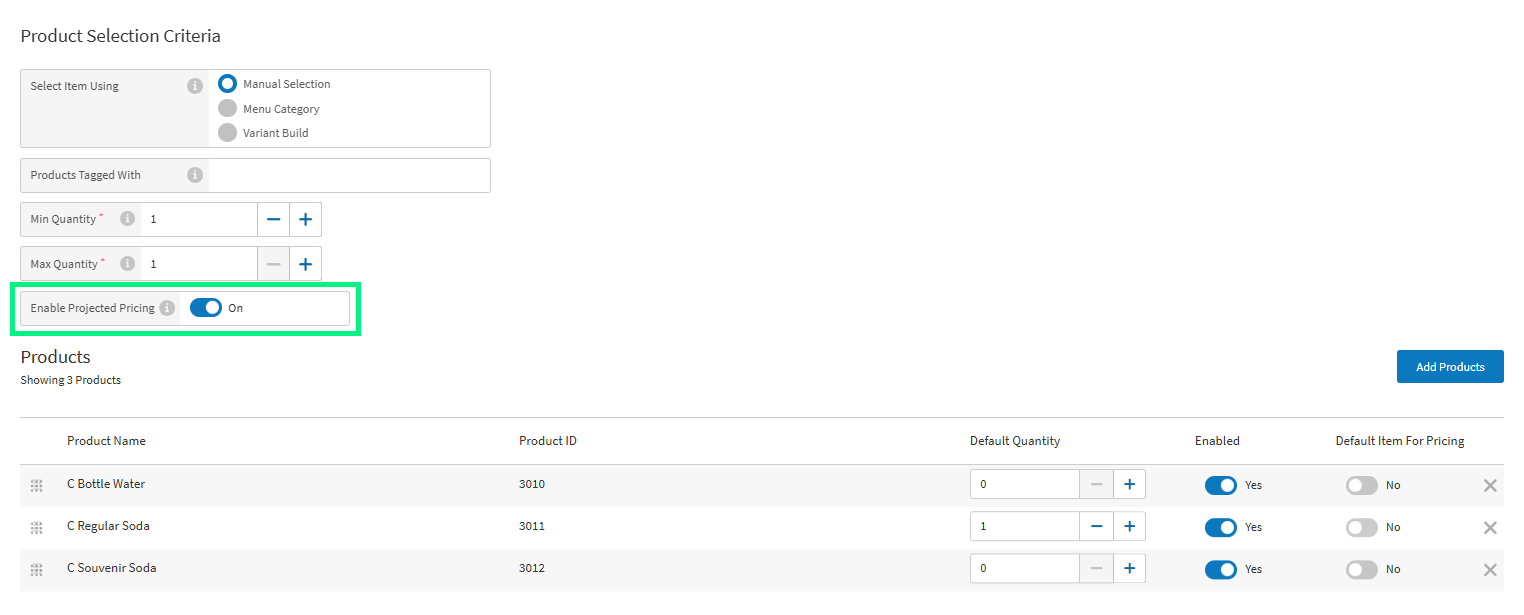Disable the Enabled toggle for C Regular Soda

tap(1221, 527)
